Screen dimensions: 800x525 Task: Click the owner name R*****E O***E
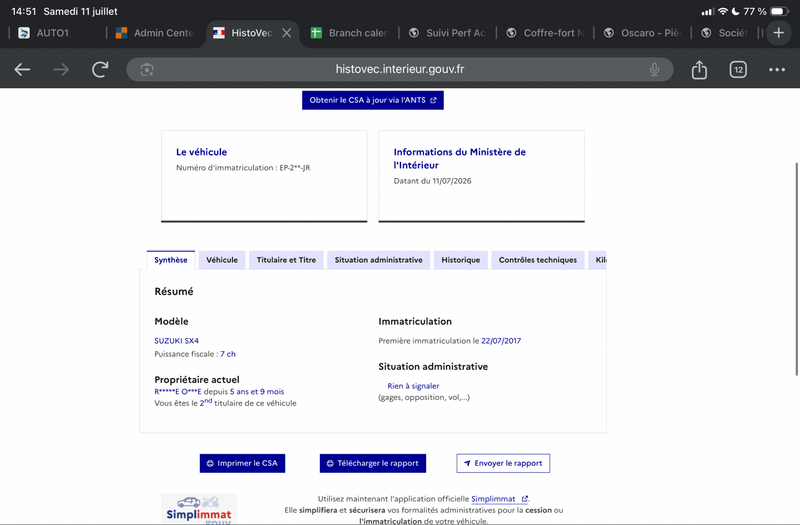(178, 392)
